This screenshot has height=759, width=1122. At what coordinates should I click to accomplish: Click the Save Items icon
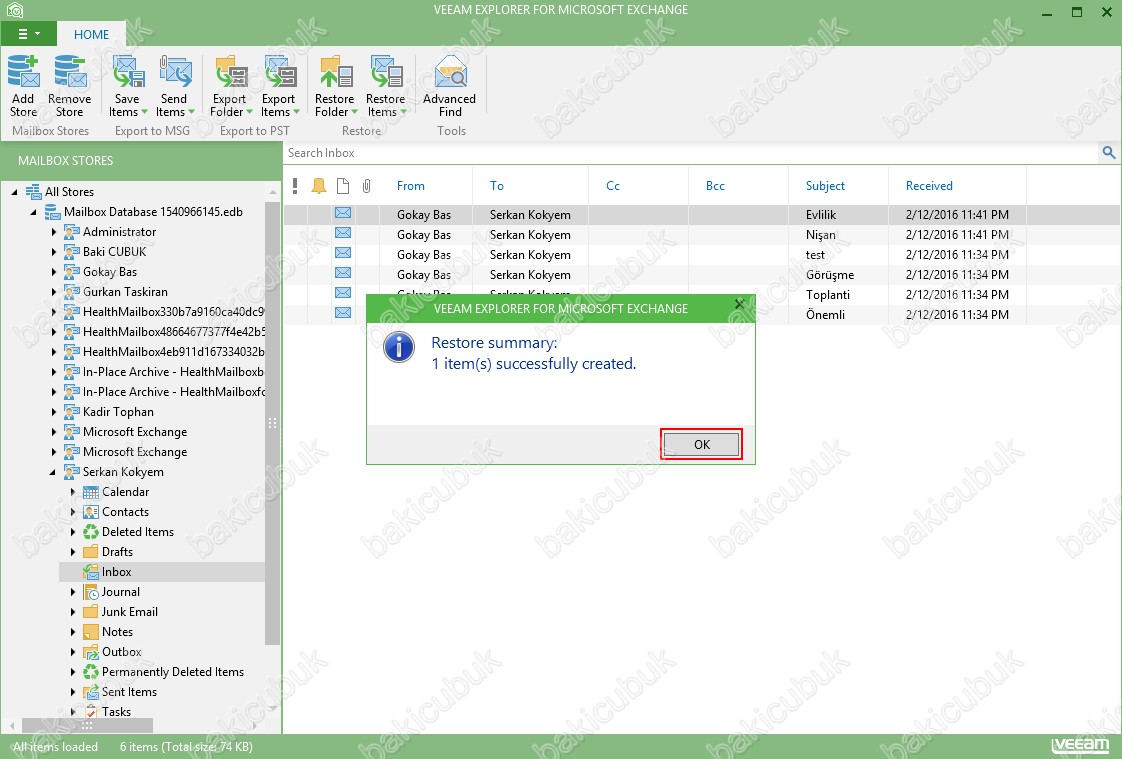[127, 72]
